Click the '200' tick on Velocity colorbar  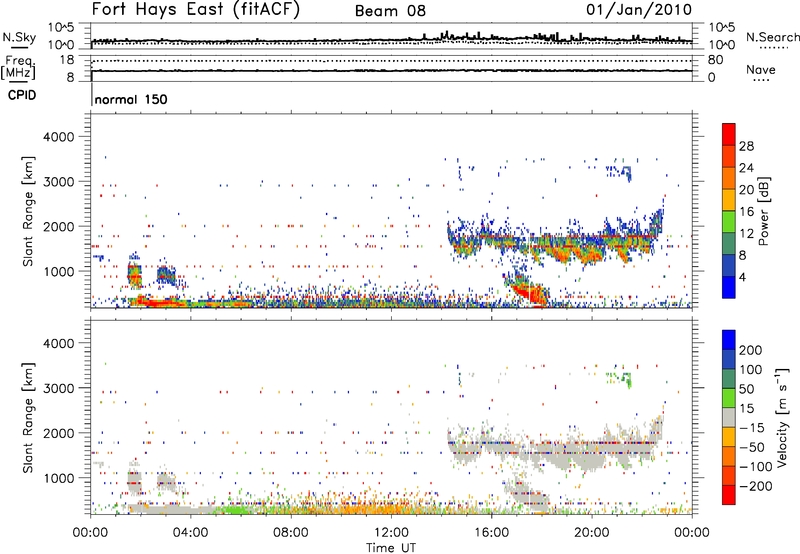[x=751, y=350]
